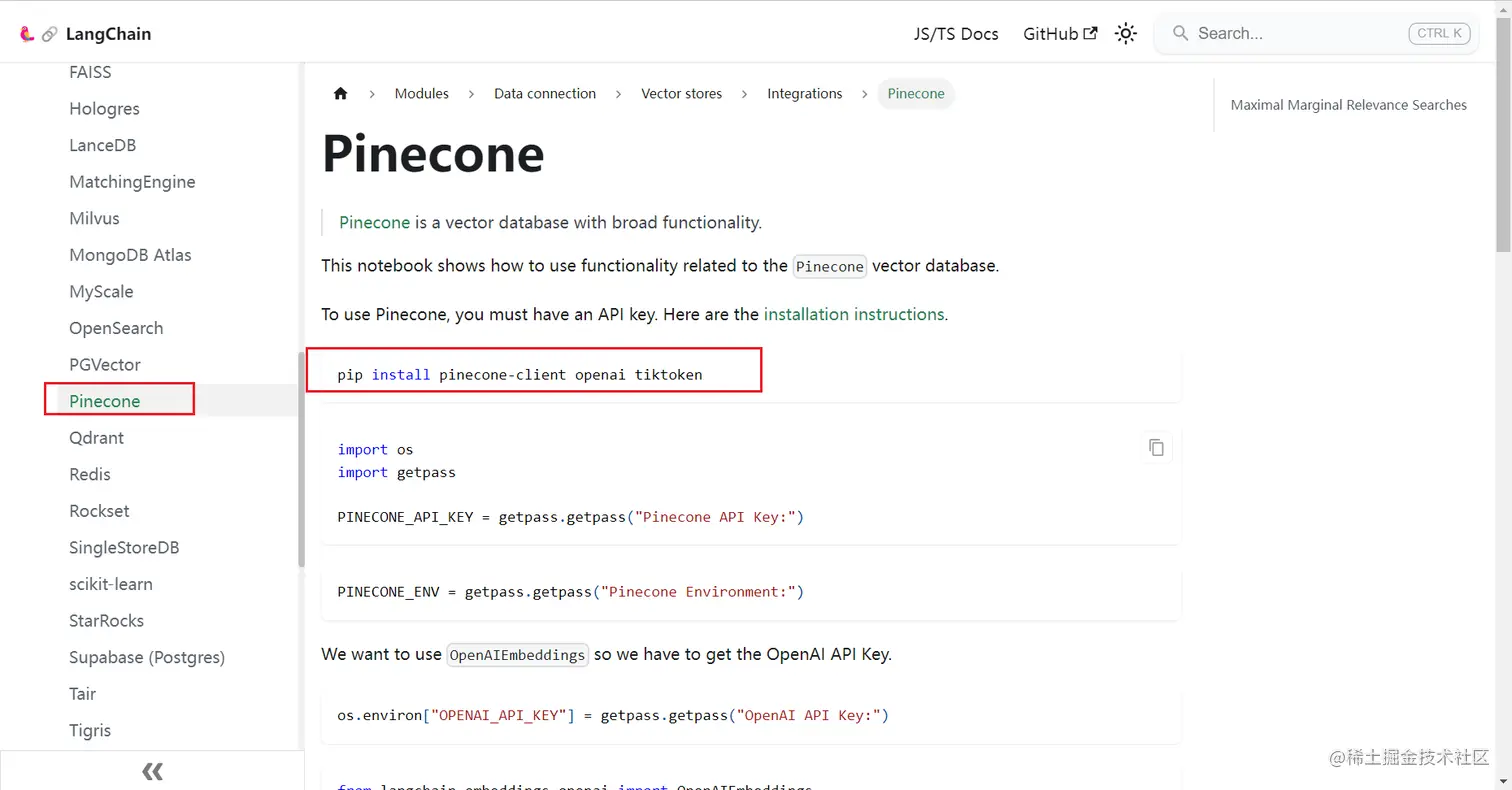
Task: Select LanceDB in the sidebar
Action: click(102, 145)
